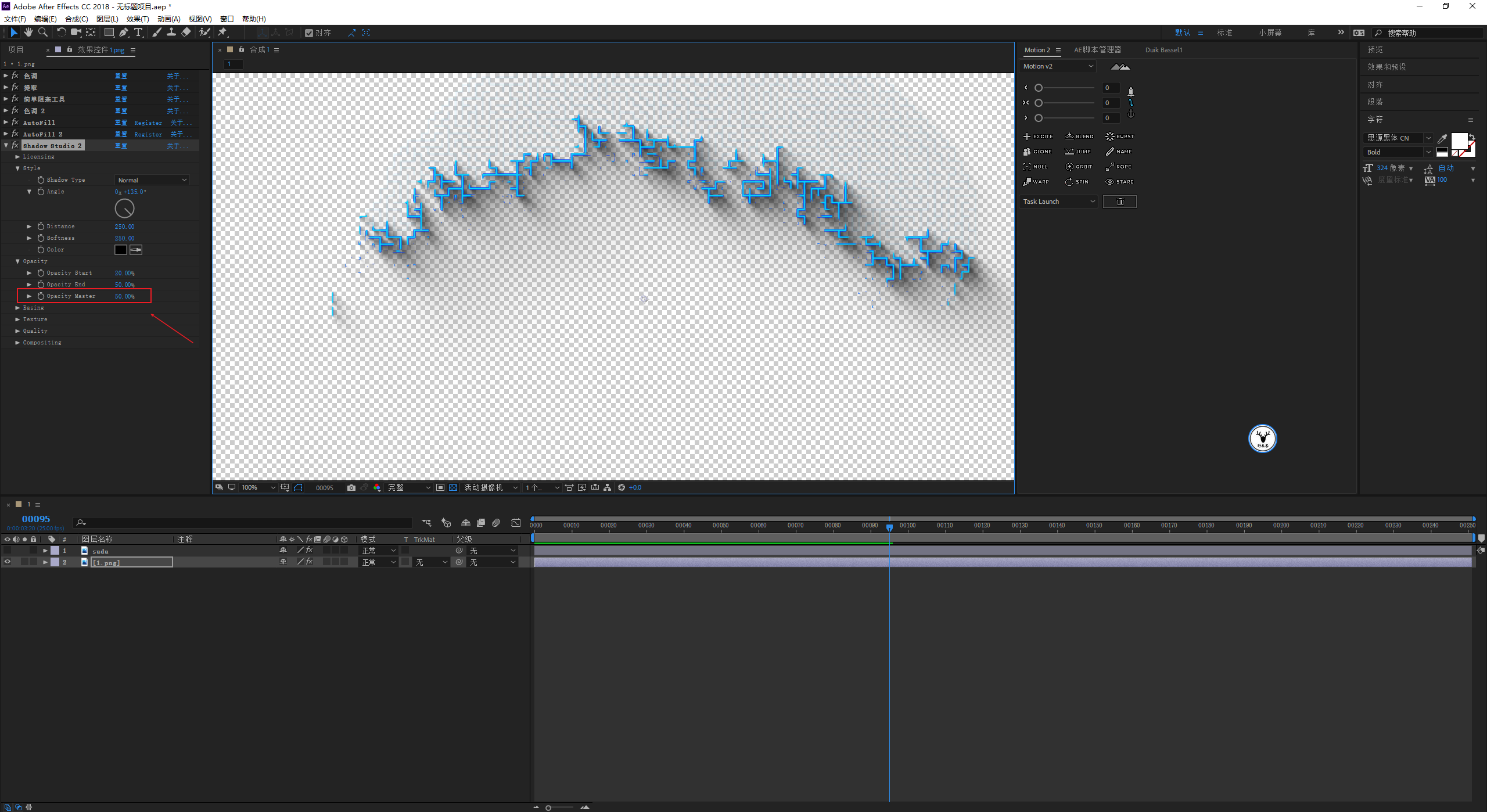Click the timeline layer search field
The height and width of the screenshot is (812, 1487).
pos(243,523)
